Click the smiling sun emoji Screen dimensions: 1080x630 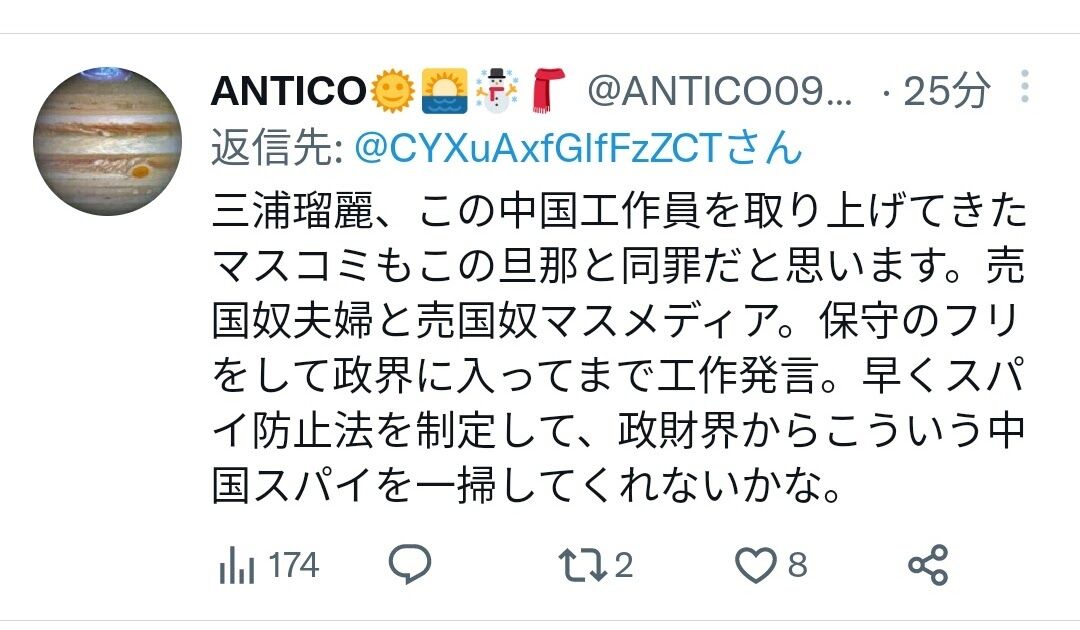click(393, 90)
